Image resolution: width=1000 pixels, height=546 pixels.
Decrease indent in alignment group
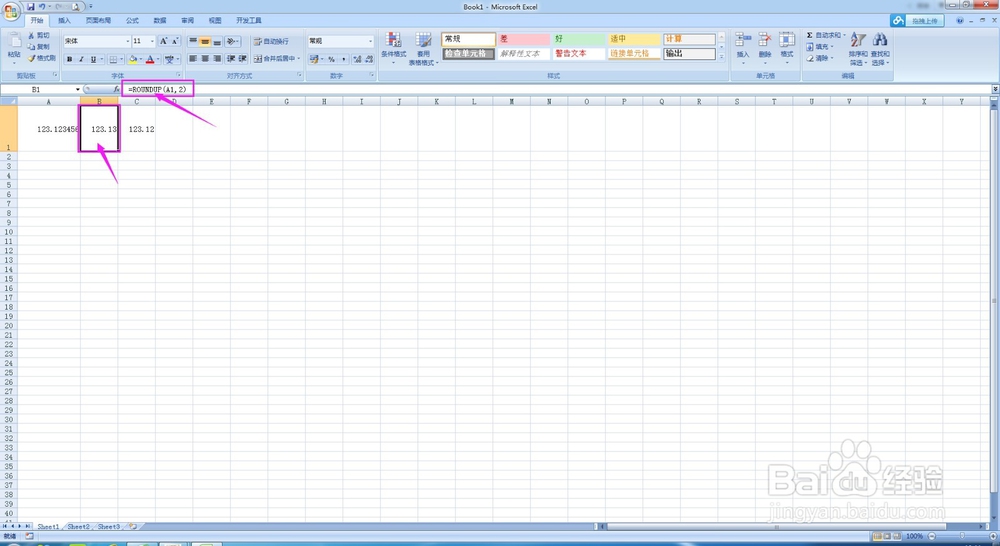point(231,59)
